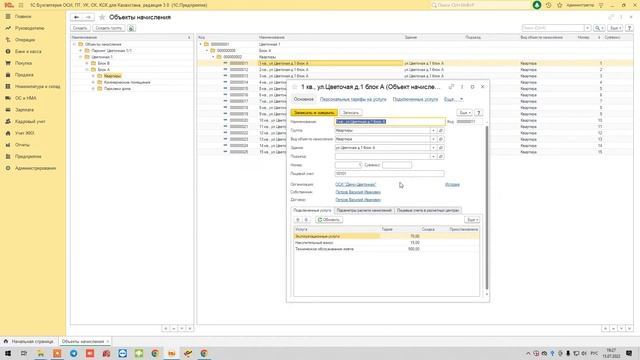Expand the Блок В tree node
This screenshot has height=360, width=640.
(x=87, y=63)
